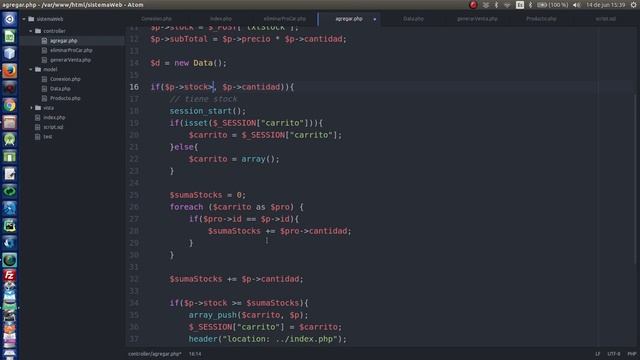Open Google Chrome from the dock
Screen dimensions: 640x360
9,105
